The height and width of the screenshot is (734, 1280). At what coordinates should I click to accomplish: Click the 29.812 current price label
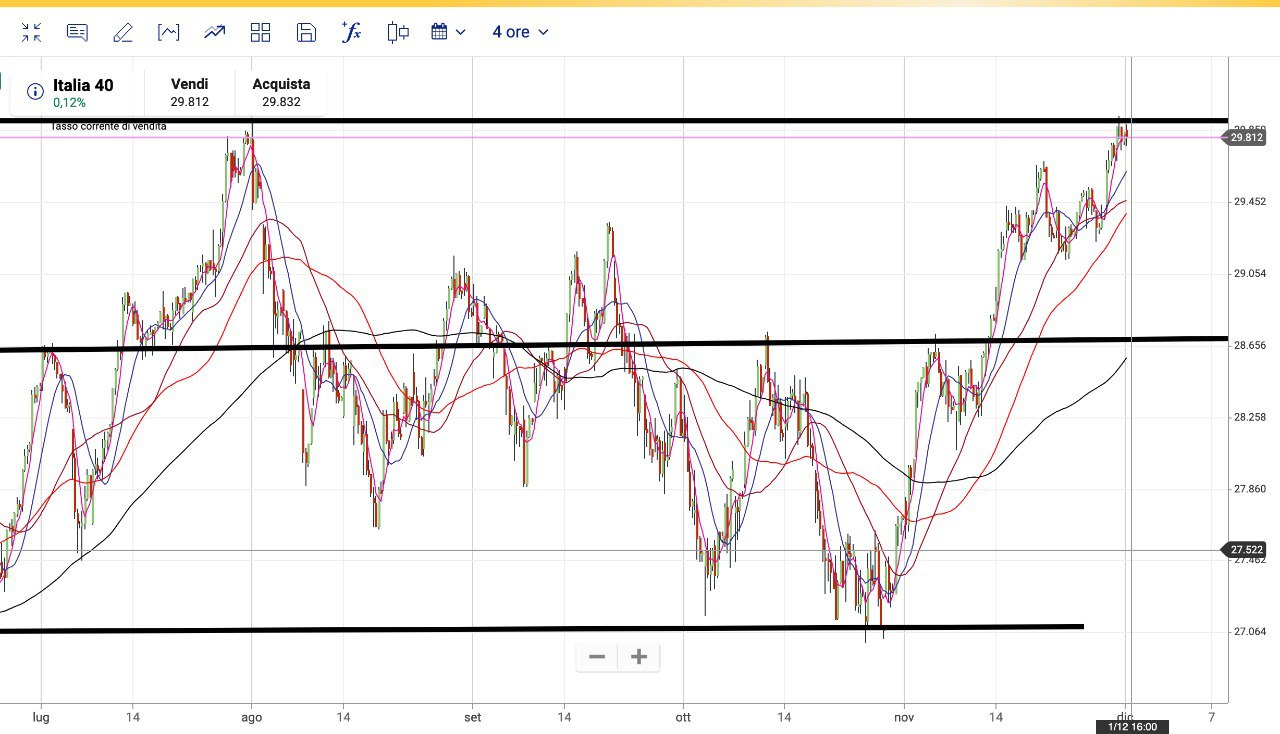pos(1245,137)
